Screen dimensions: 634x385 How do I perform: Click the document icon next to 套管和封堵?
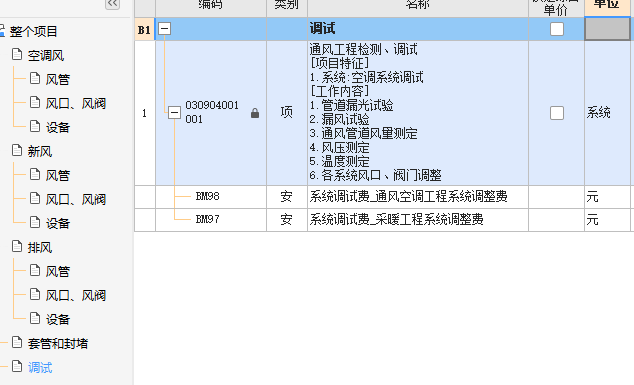[17, 343]
